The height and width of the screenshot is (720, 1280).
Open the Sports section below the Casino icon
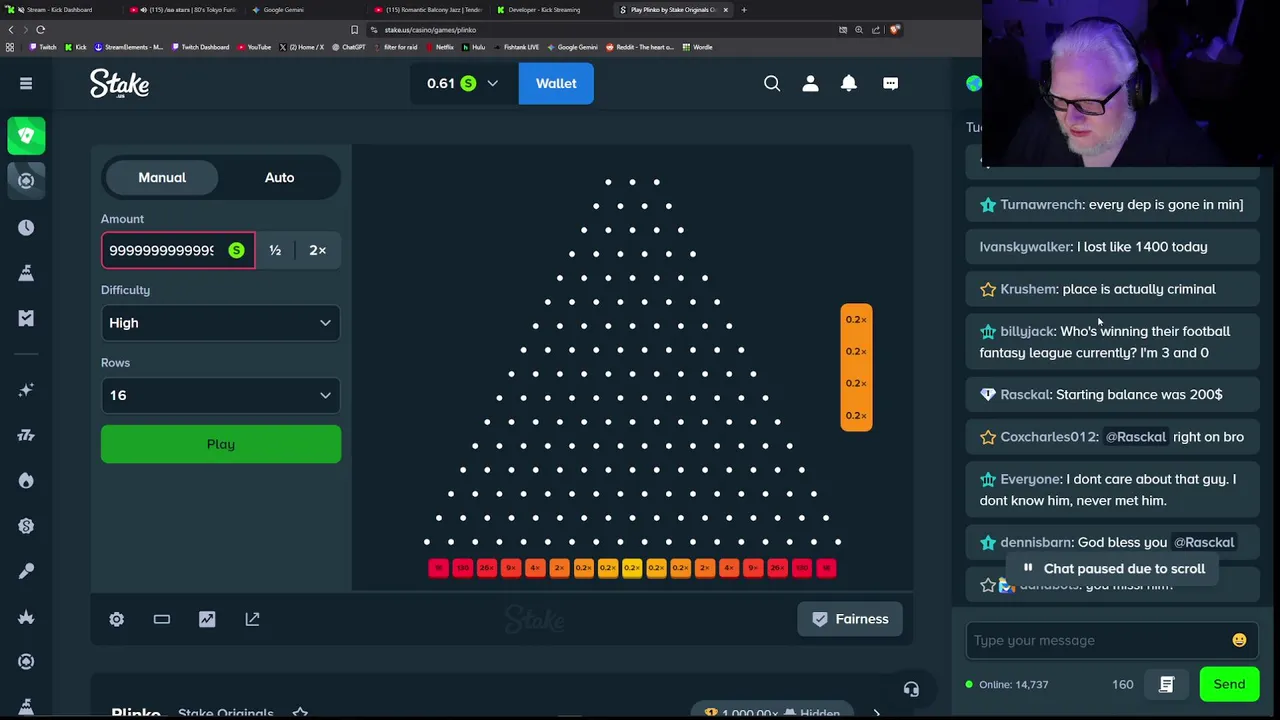point(26,180)
